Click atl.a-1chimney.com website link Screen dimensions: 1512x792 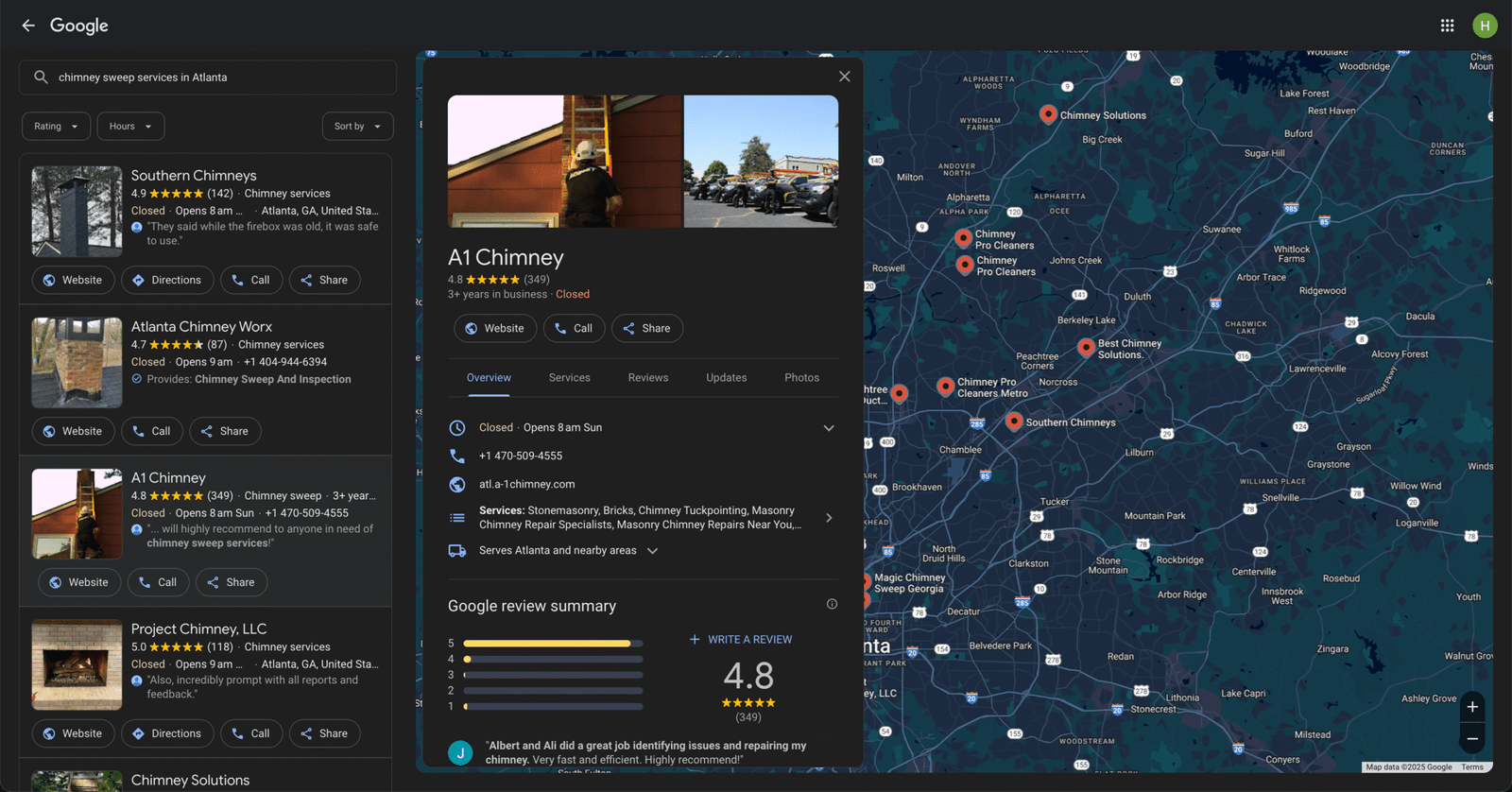(526, 484)
